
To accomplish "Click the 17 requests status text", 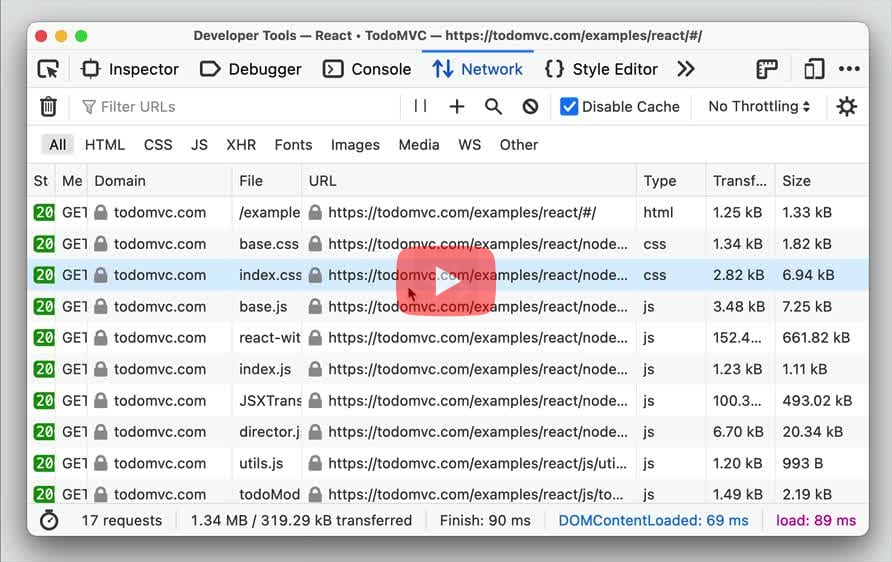I will coord(122,520).
